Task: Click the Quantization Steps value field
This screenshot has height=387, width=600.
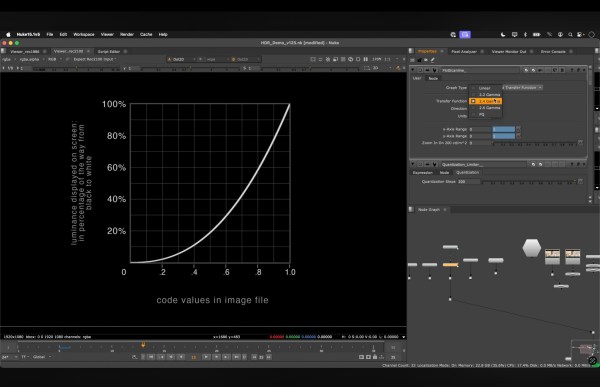Action: click(x=468, y=181)
